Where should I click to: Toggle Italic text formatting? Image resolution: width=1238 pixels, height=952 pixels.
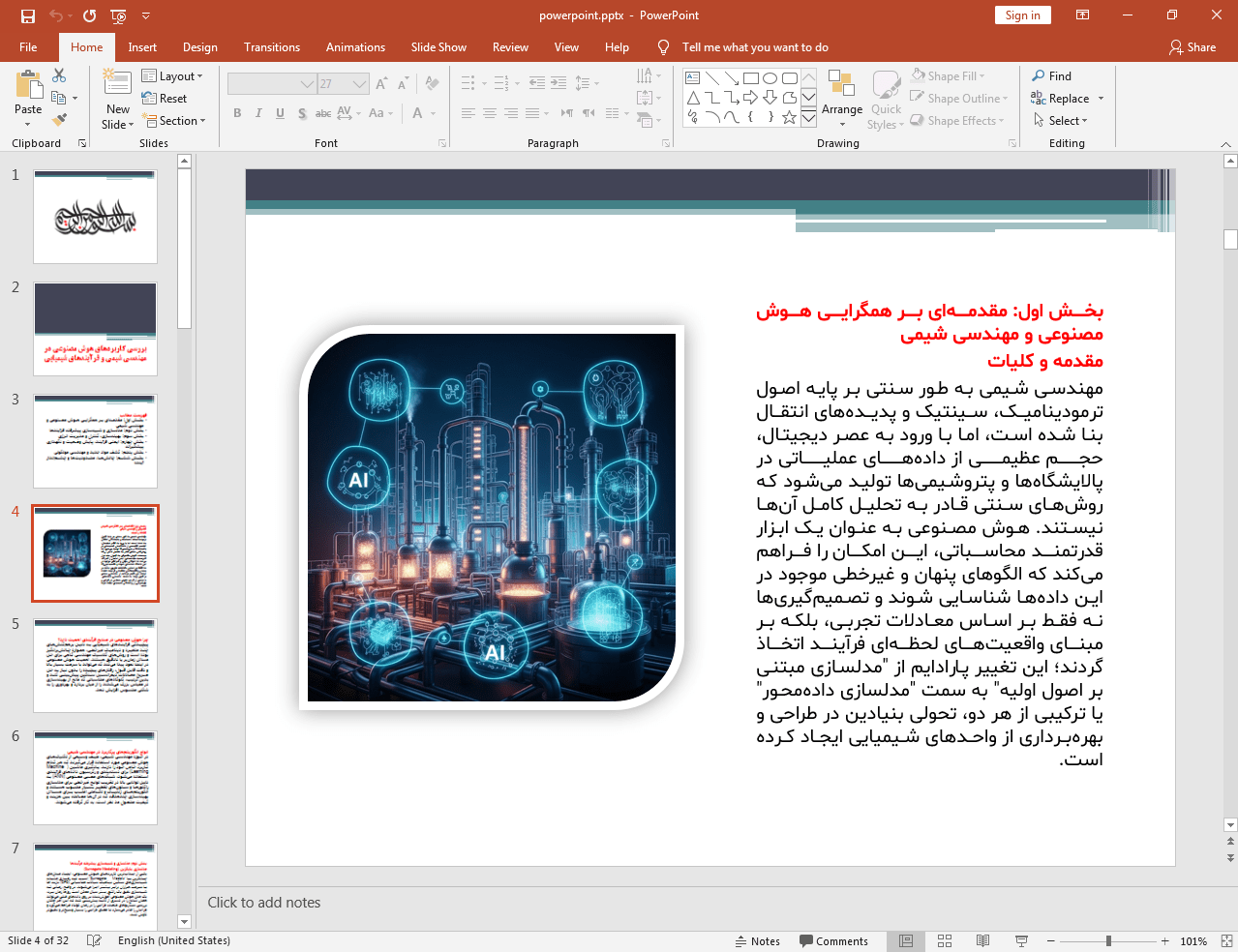coord(258,113)
